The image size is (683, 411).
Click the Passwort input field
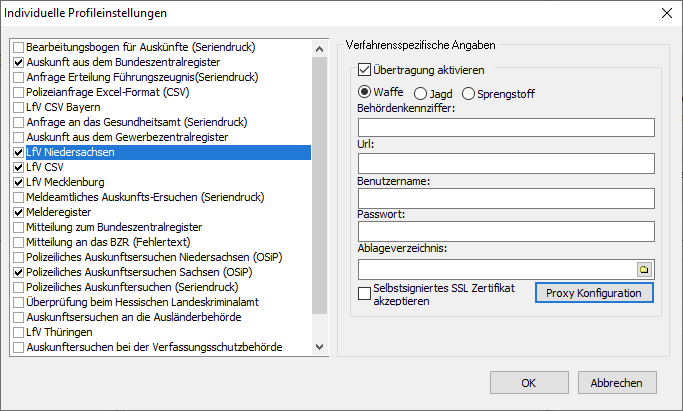point(505,232)
